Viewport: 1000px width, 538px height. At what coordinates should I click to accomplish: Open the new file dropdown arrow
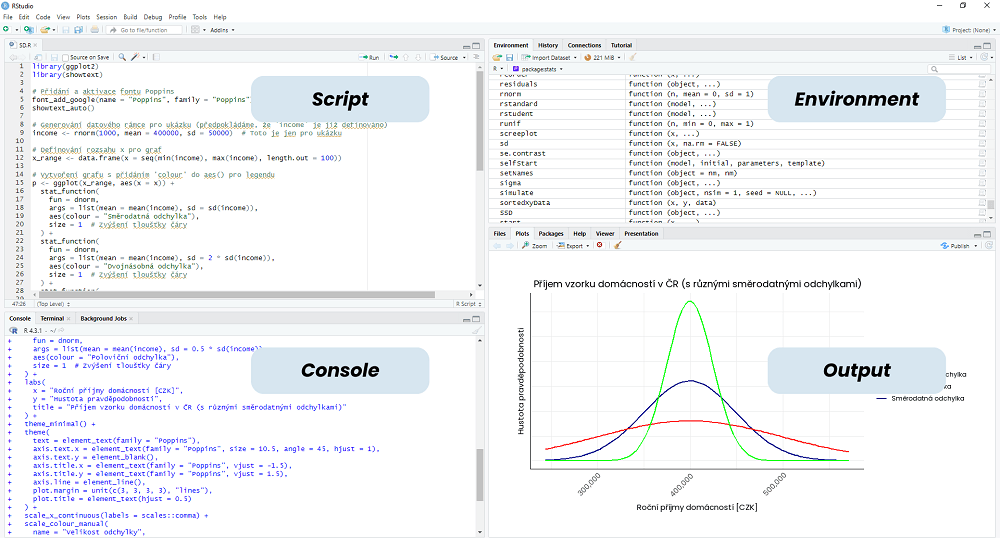(x=17, y=30)
